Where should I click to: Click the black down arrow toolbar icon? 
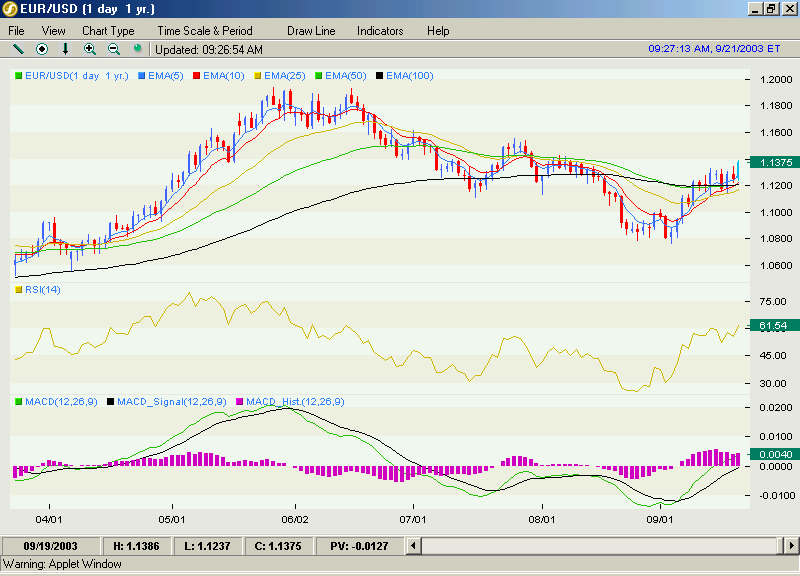(65, 49)
